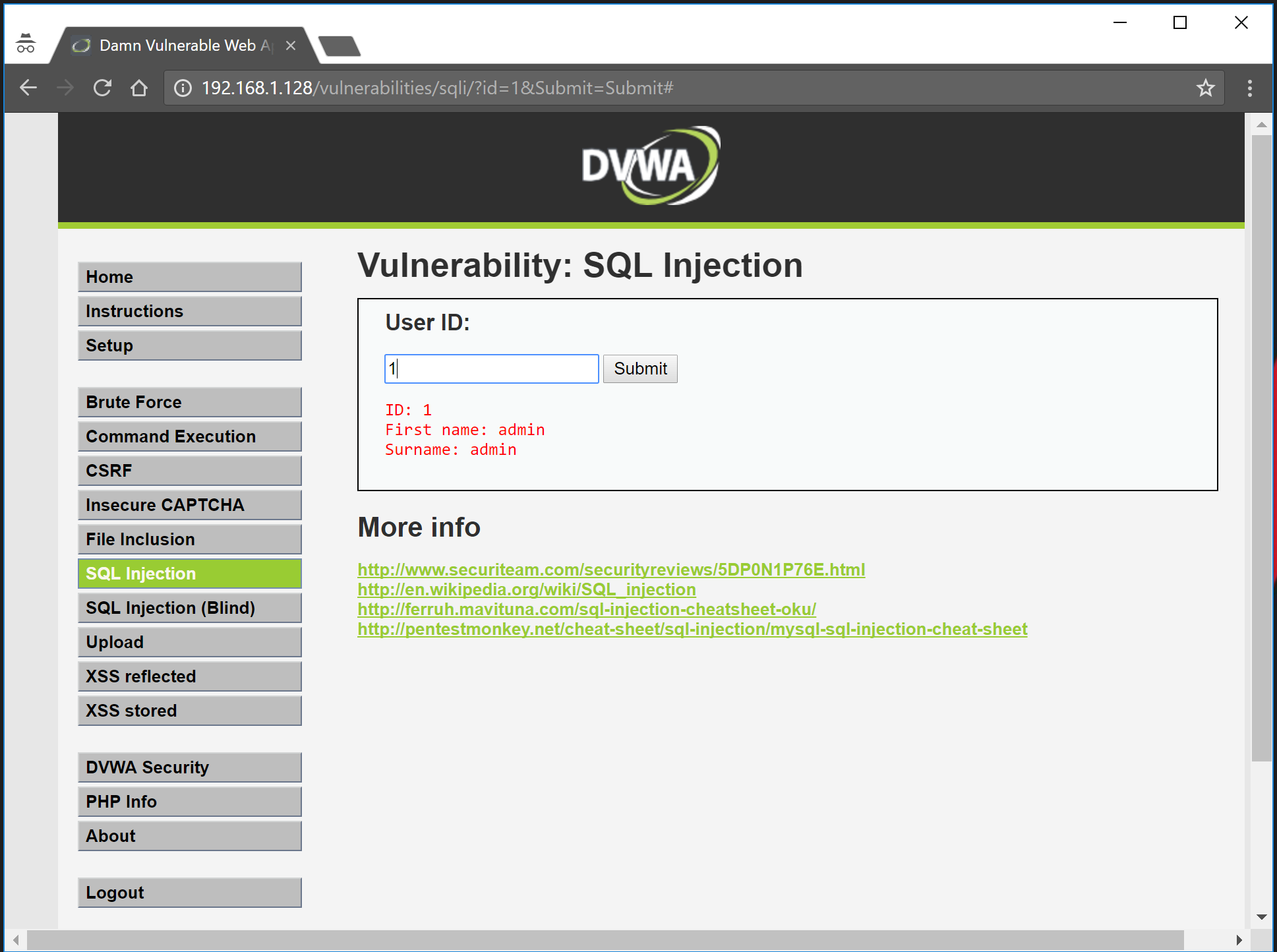Screen dimensions: 1277x952
Task: Bookmark this page with star icon
Action: pyautogui.click(x=1205, y=88)
